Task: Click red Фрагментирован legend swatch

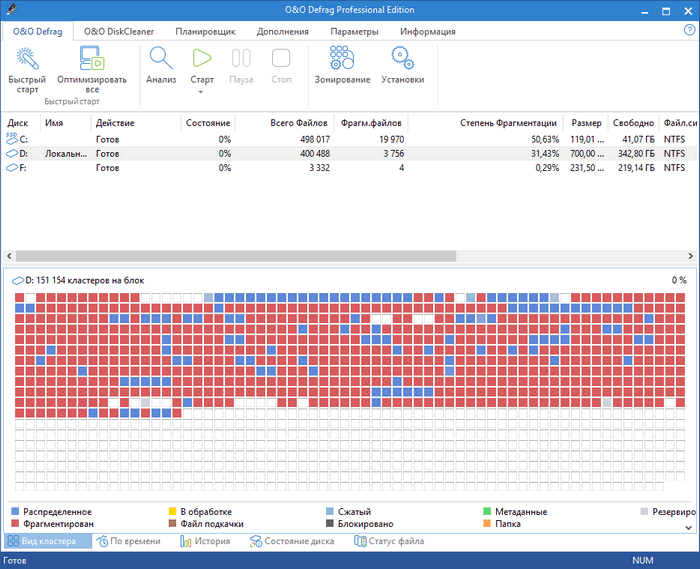Action: pyautogui.click(x=15, y=523)
